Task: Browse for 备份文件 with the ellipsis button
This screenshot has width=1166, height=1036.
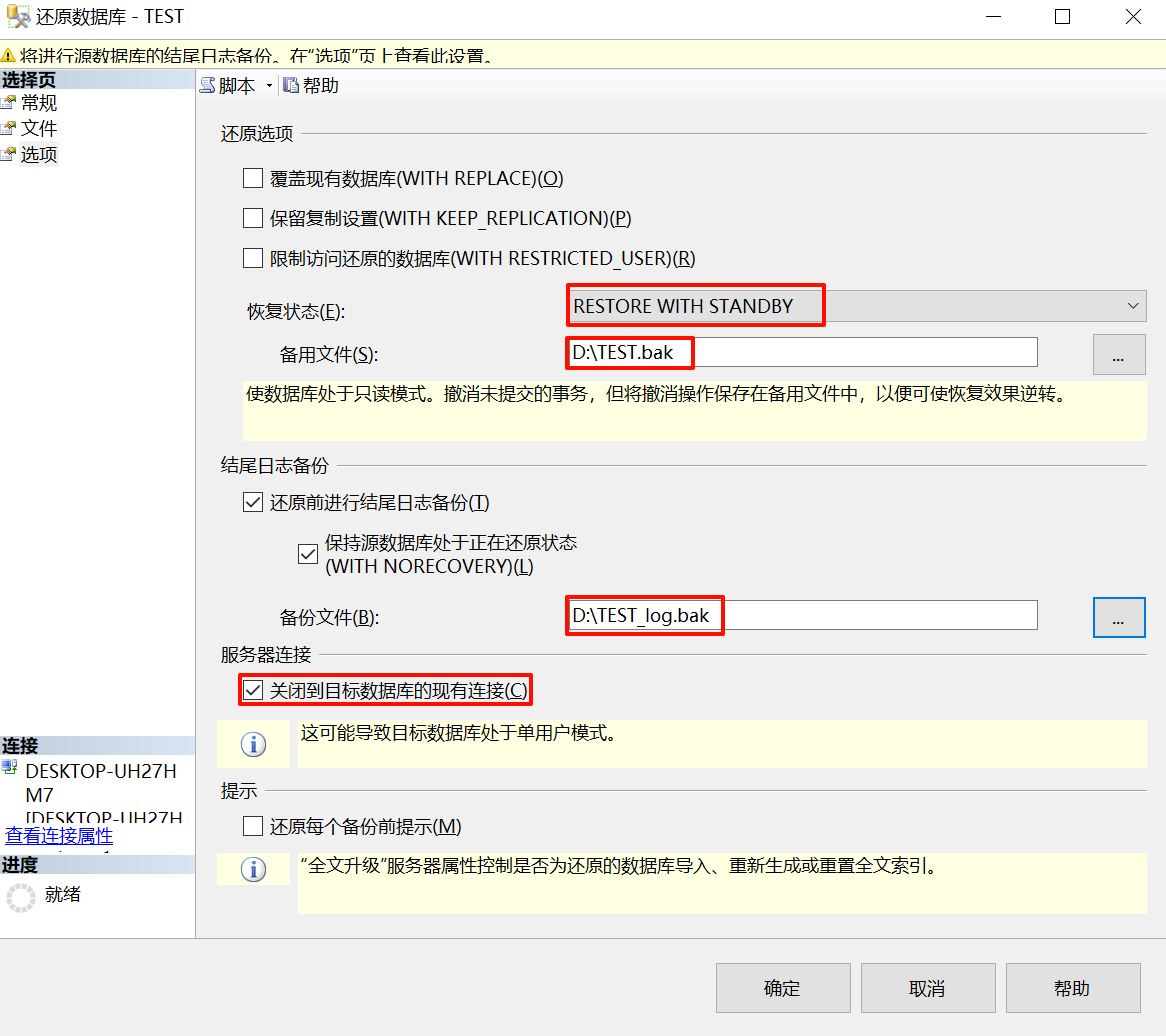Action: [1119, 618]
